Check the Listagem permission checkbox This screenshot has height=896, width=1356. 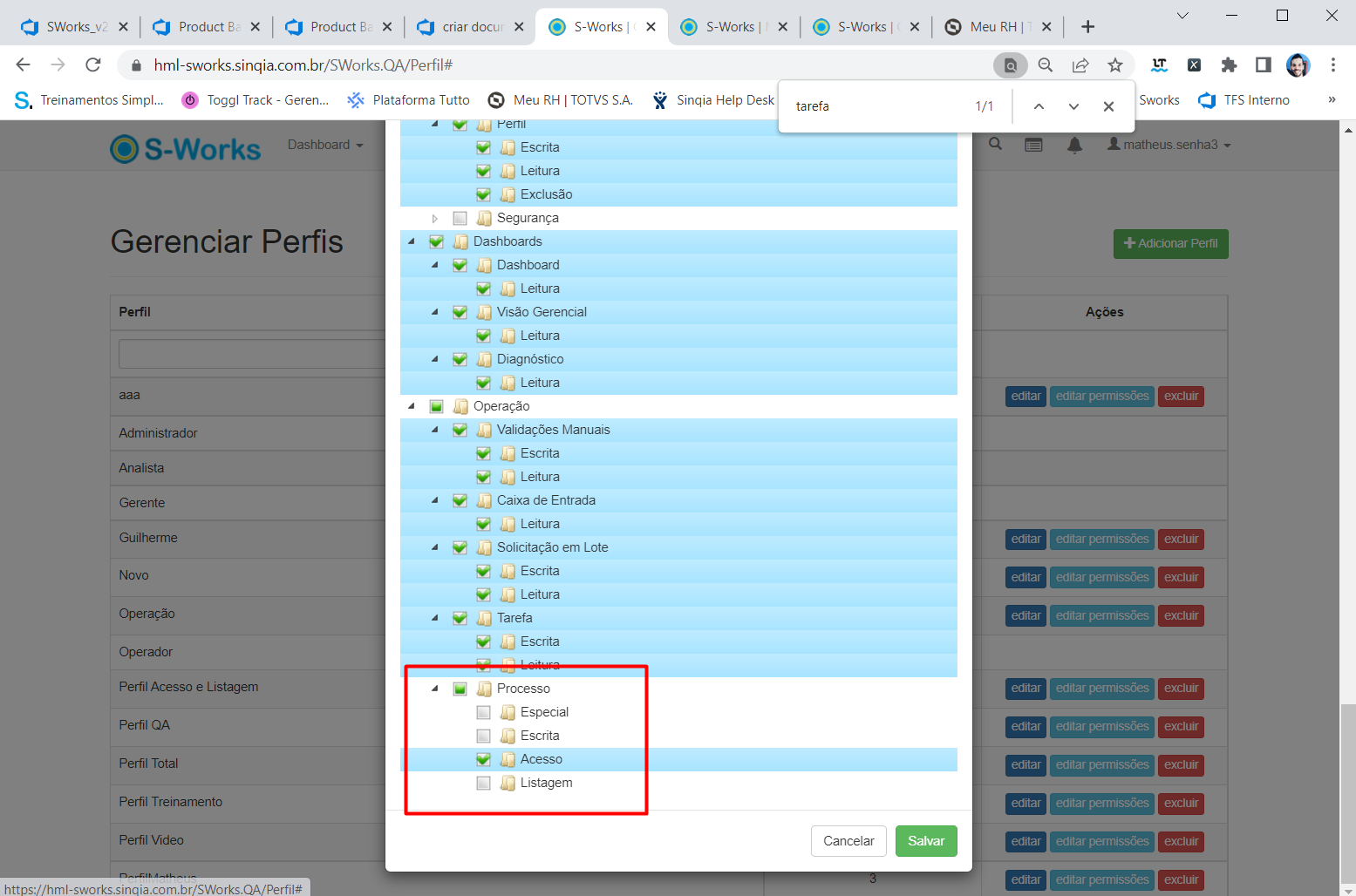click(x=483, y=783)
